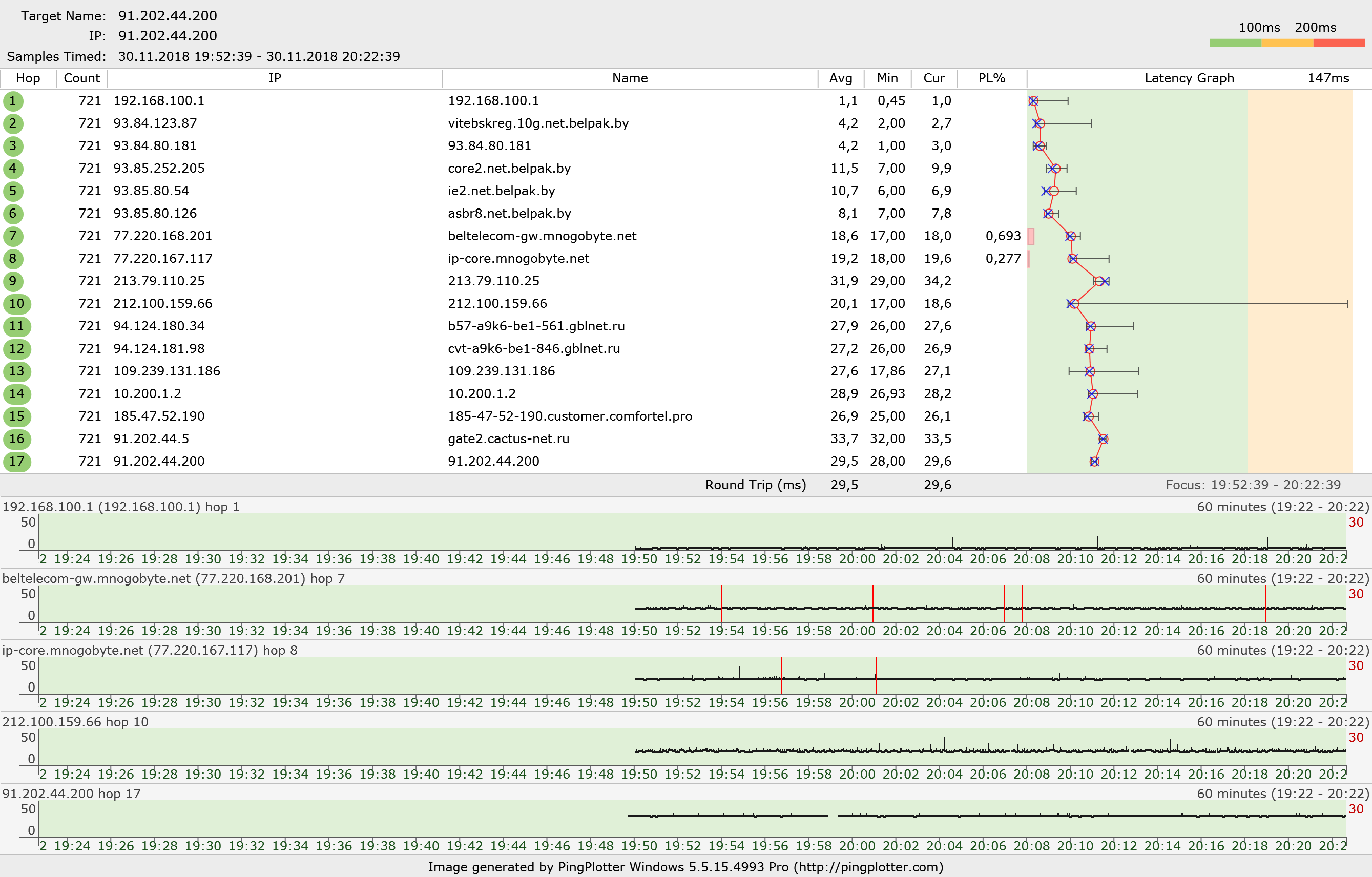Screen dimensions: 1372x877
Task: Click the core2.net.belpak.by name cell
Action: (x=509, y=169)
